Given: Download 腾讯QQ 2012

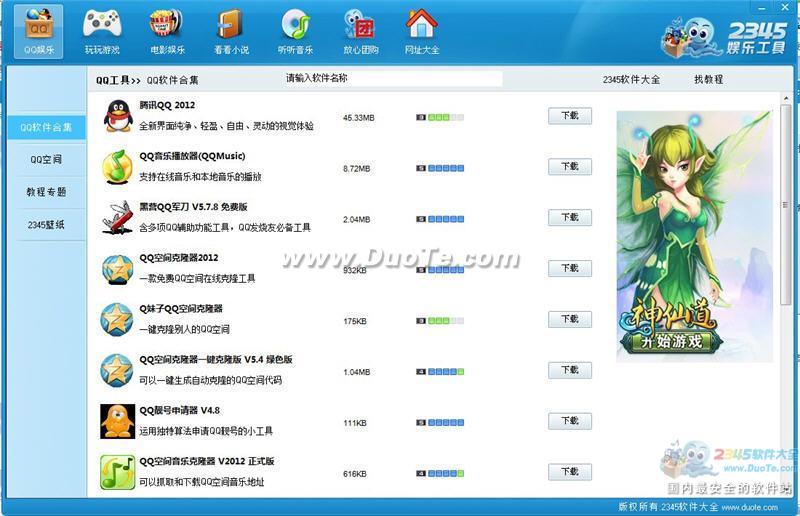Looking at the screenshot, I should [570, 116].
